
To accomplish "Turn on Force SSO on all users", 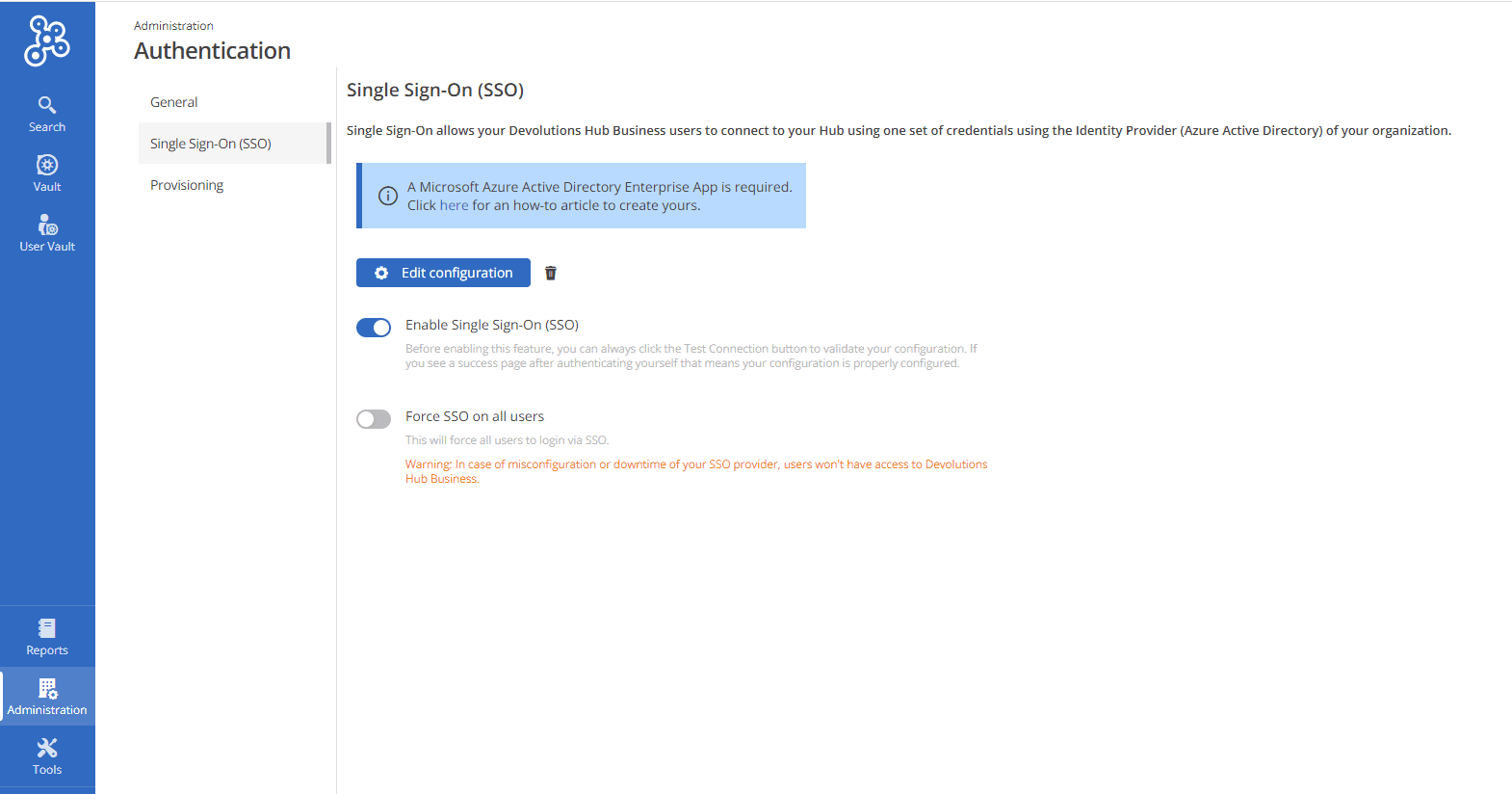I will 374,419.
